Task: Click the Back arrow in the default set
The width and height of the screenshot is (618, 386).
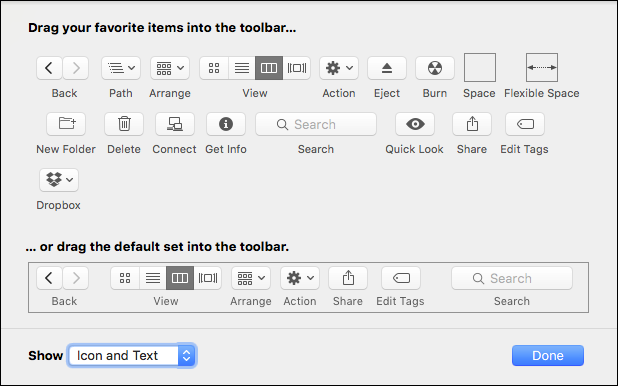Action: tap(49, 278)
